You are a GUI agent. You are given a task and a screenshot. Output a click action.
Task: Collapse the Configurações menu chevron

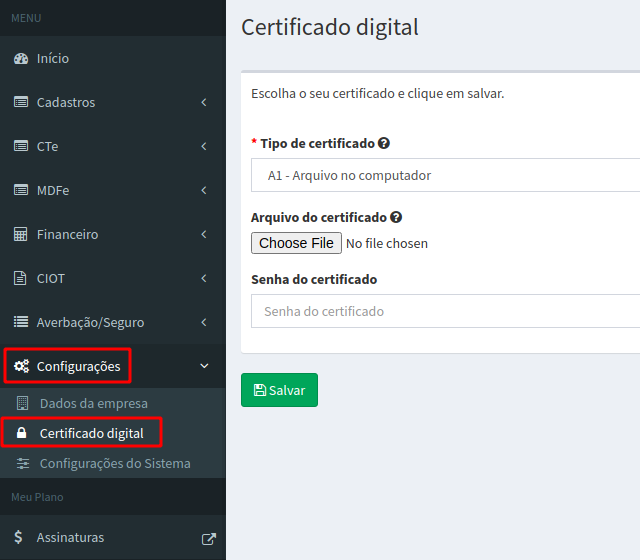[204, 366]
